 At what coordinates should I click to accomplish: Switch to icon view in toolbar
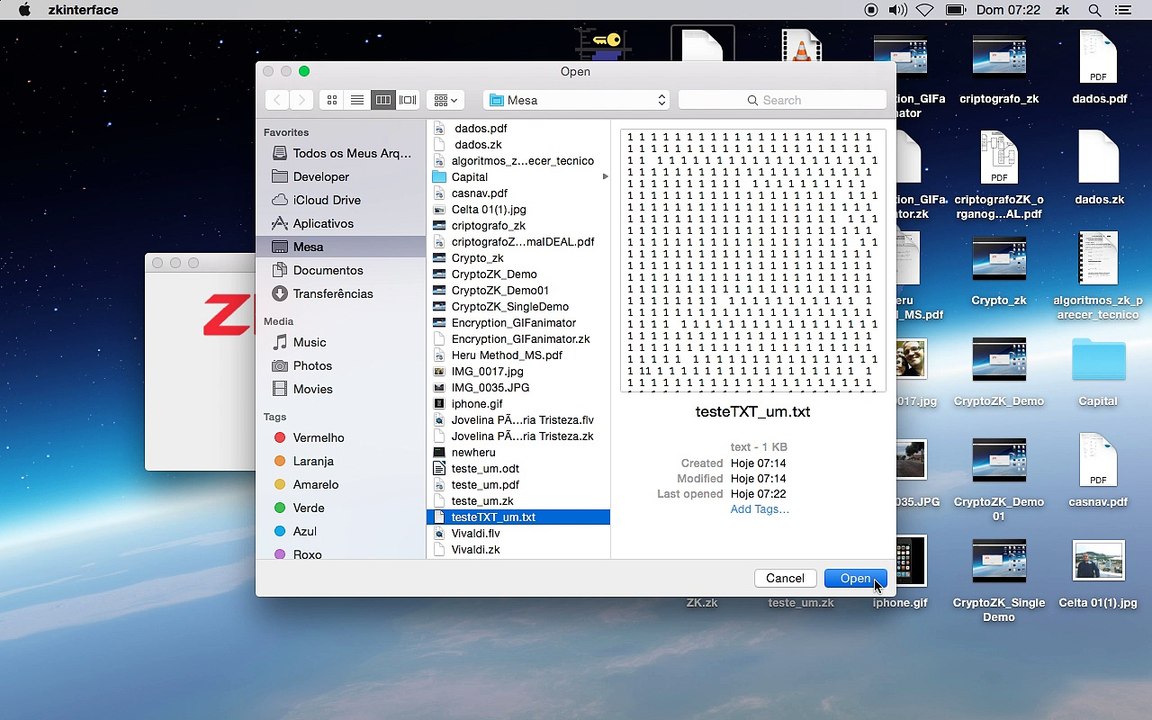tap(333, 100)
